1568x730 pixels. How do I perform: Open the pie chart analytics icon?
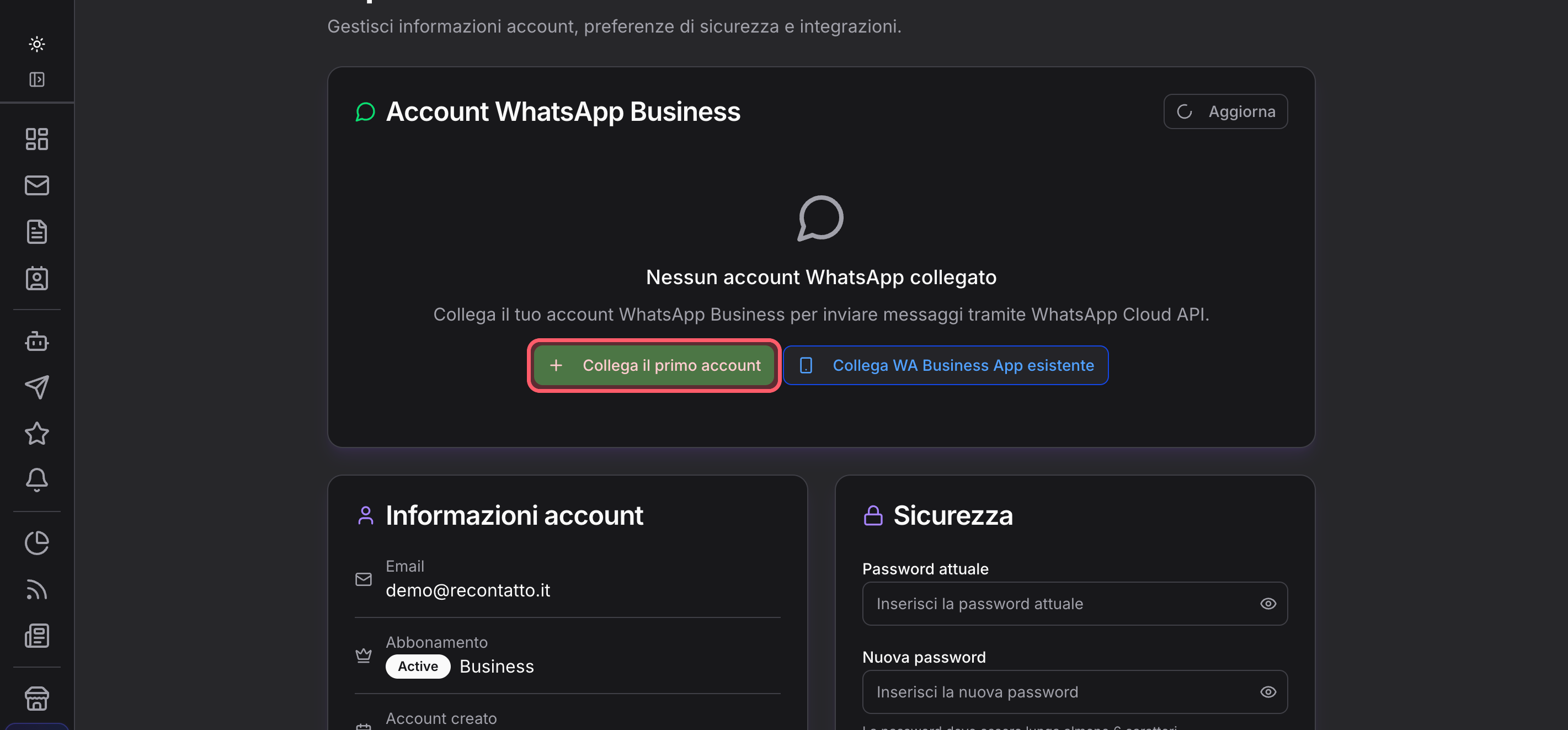(x=36, y=542)
